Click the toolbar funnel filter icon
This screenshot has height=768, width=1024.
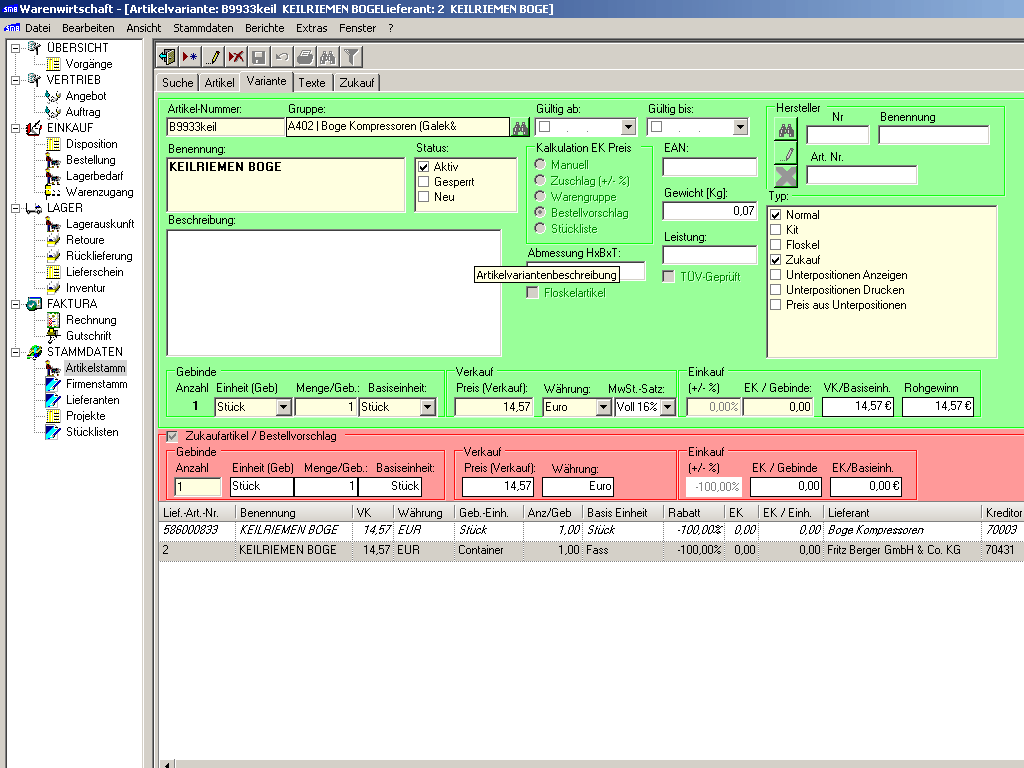point(352,57)
